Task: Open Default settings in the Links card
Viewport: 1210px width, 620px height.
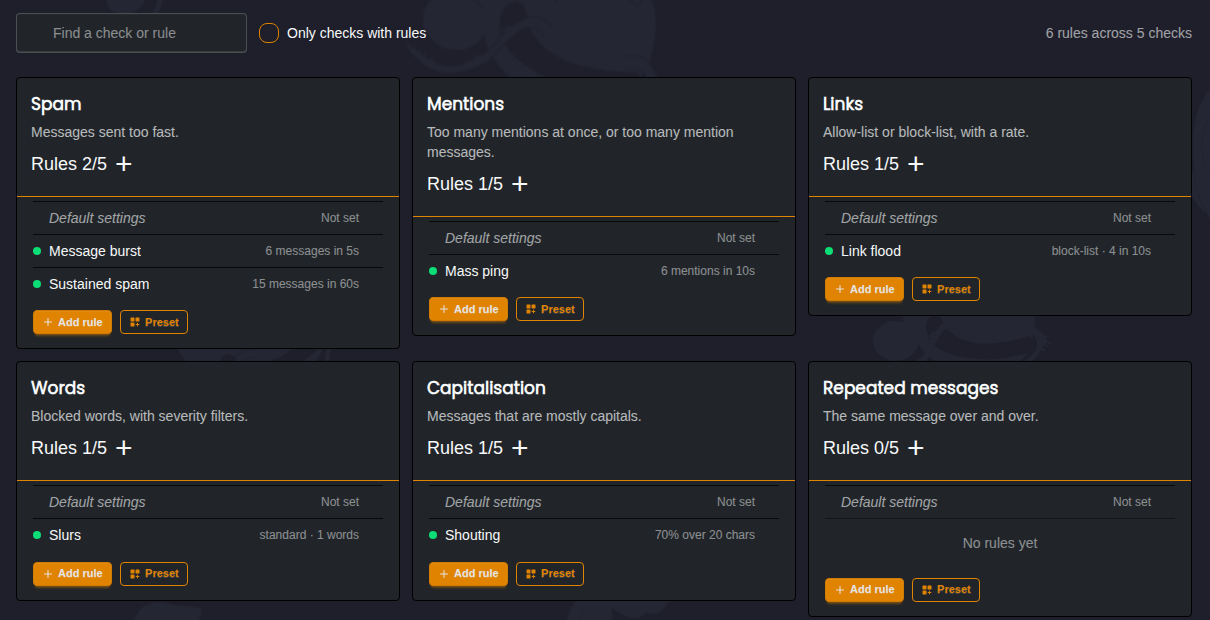Action: (1000, 218)
